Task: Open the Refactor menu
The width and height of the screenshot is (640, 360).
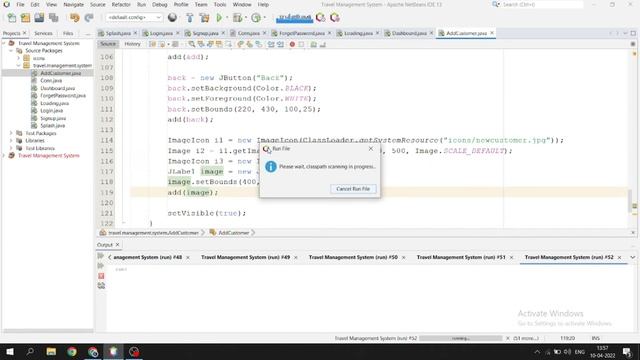Action: [x=121, y=4]
